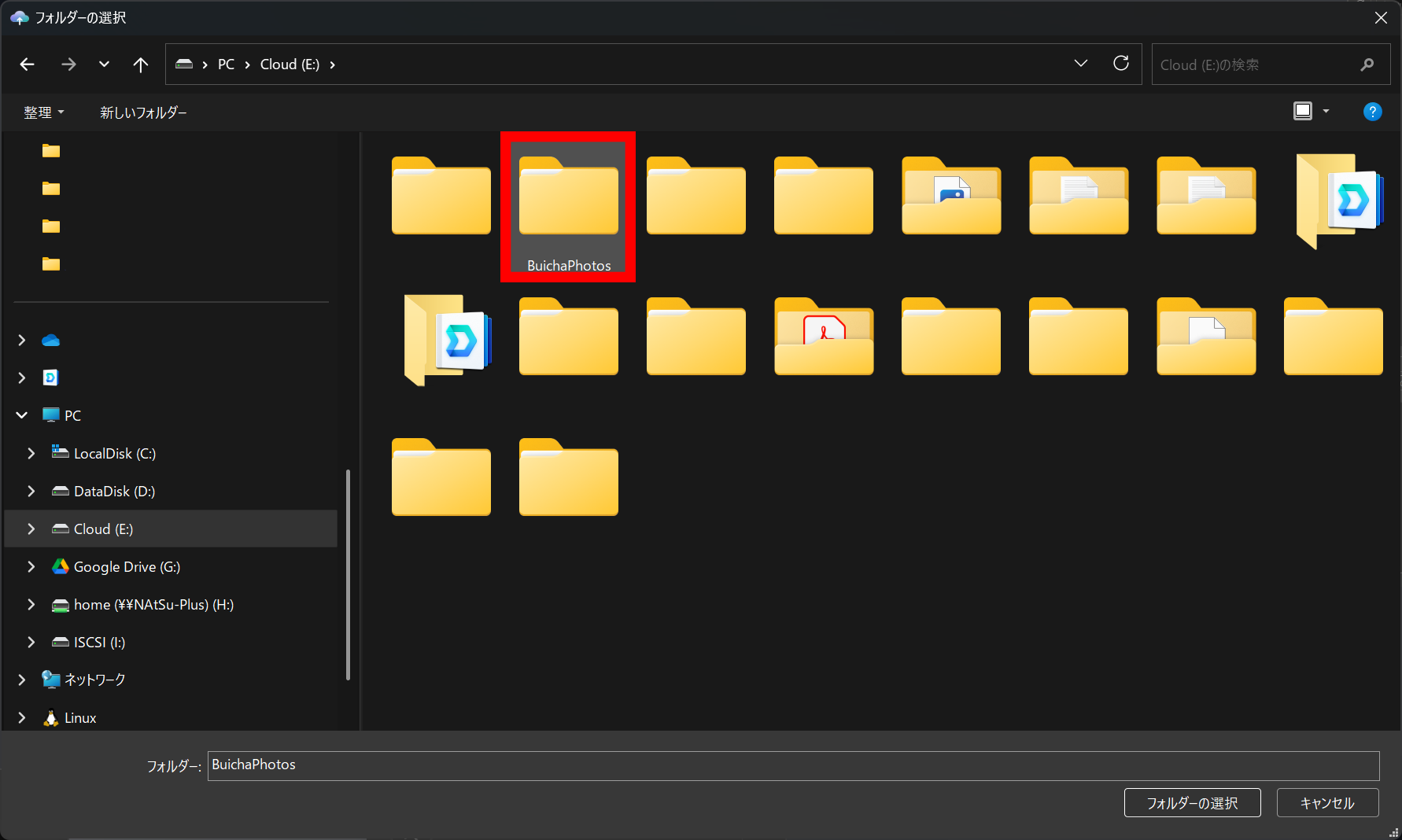Click the フォルダー name input field

[x=792, y=765]
